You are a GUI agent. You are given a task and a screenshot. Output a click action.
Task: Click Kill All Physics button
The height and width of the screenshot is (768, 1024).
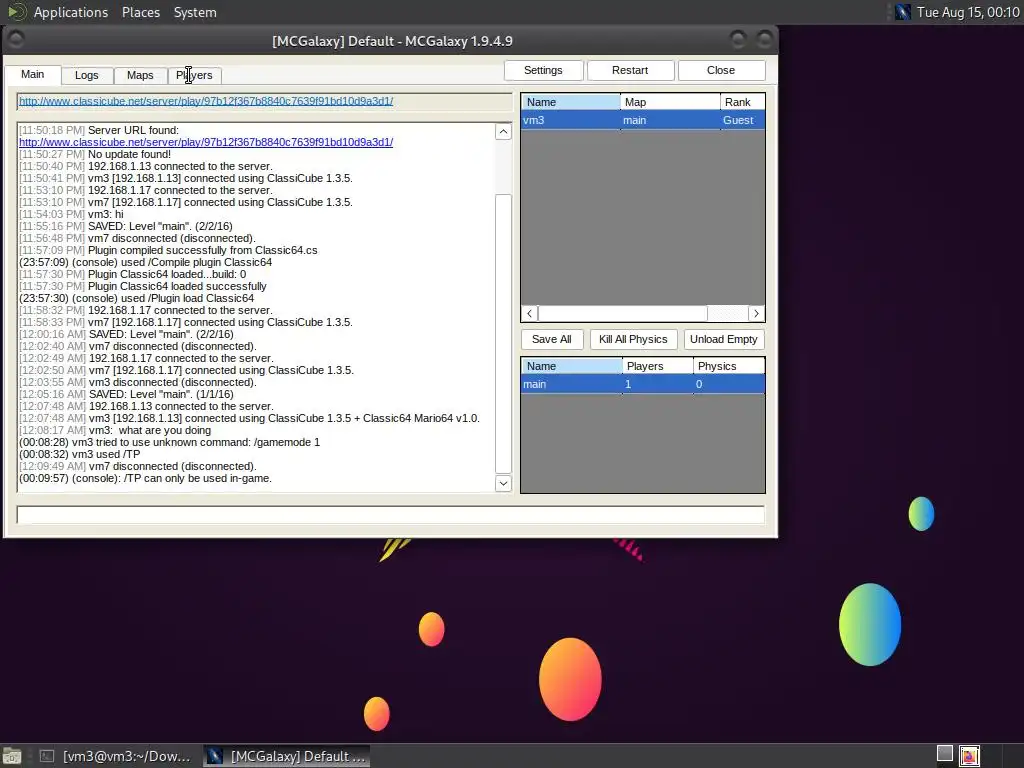[x=633, y=340]
